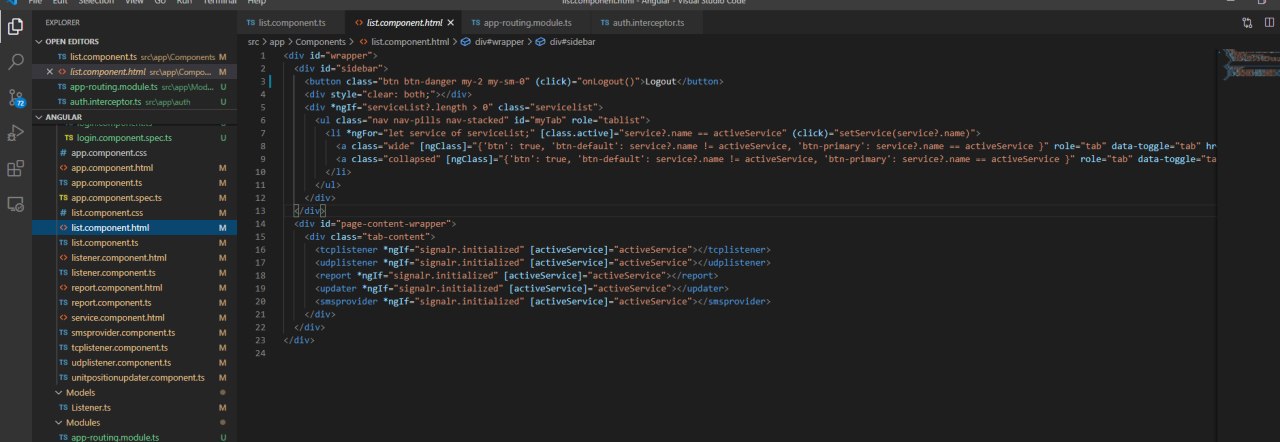Switch to the list.component.ts editor tab
1280x442 pixels.
(x=292, y=22)
